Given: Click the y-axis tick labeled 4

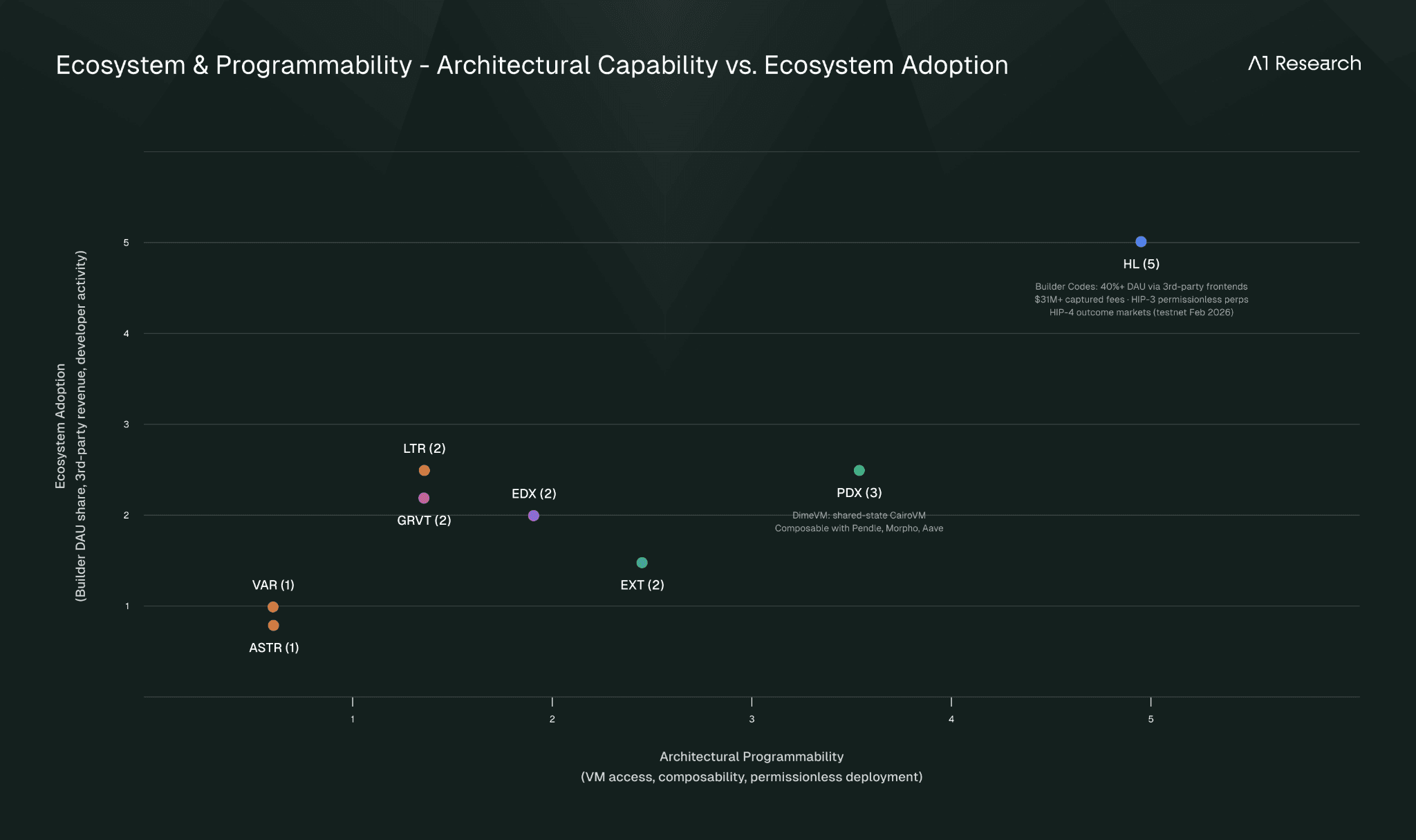Looking at the screenshot, I should coord(127,334).
